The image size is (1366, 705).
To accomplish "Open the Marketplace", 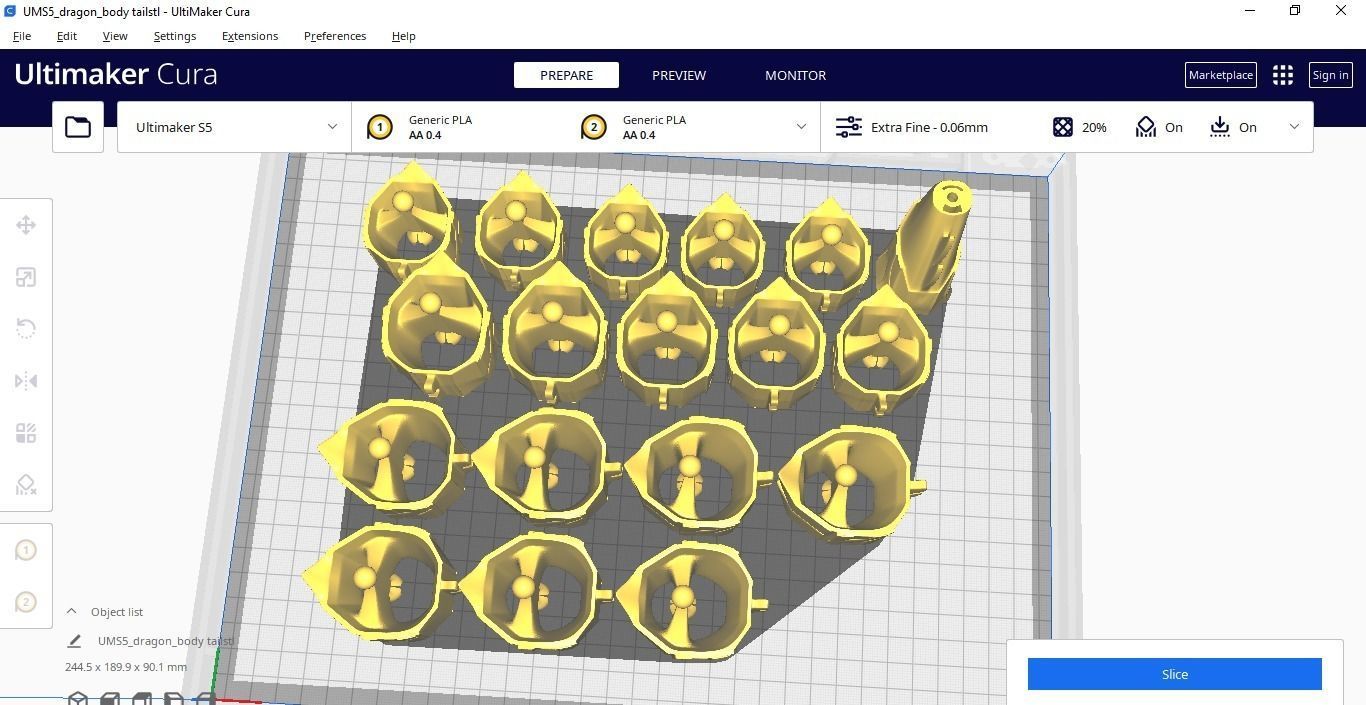I will (1221, 75).
